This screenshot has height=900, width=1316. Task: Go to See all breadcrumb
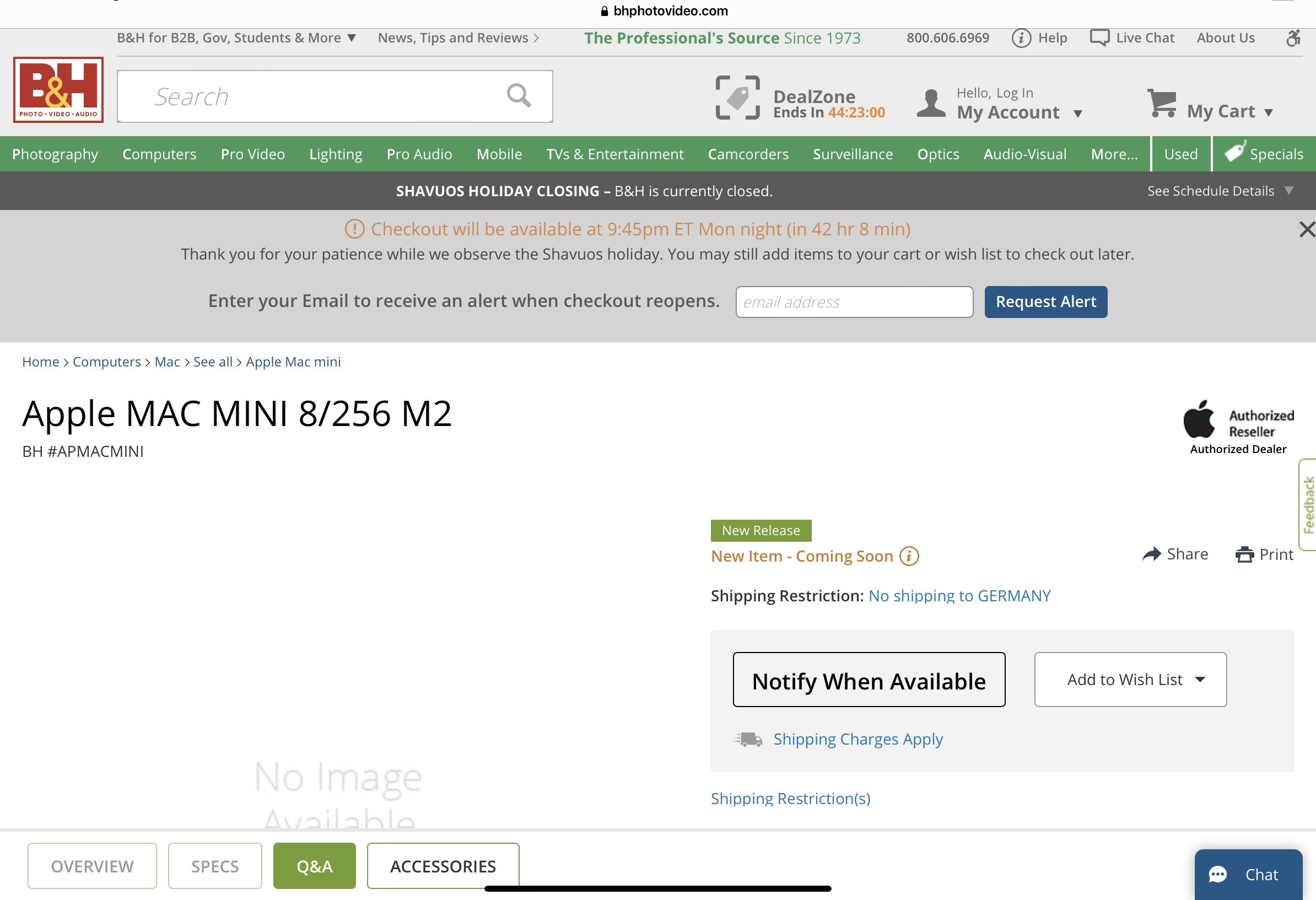click(x=212, y=362)
